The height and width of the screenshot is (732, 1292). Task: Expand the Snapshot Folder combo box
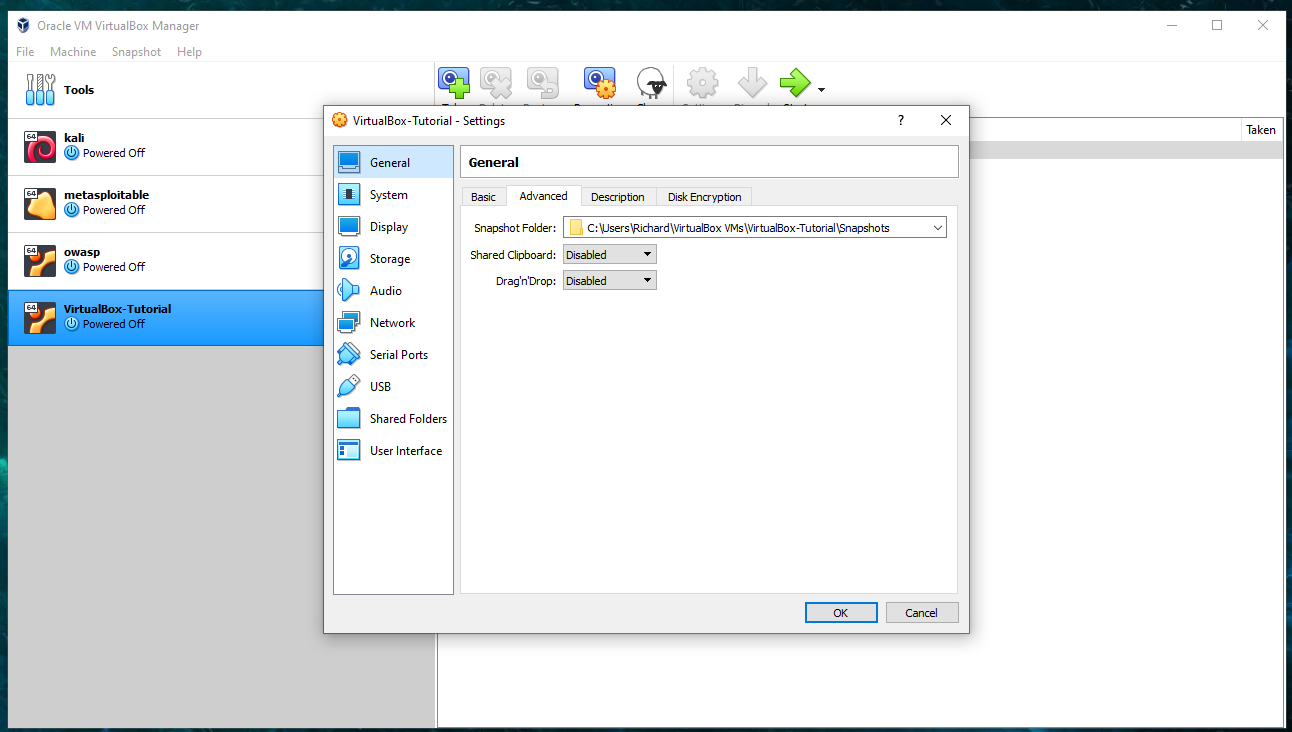click(937, 228)
